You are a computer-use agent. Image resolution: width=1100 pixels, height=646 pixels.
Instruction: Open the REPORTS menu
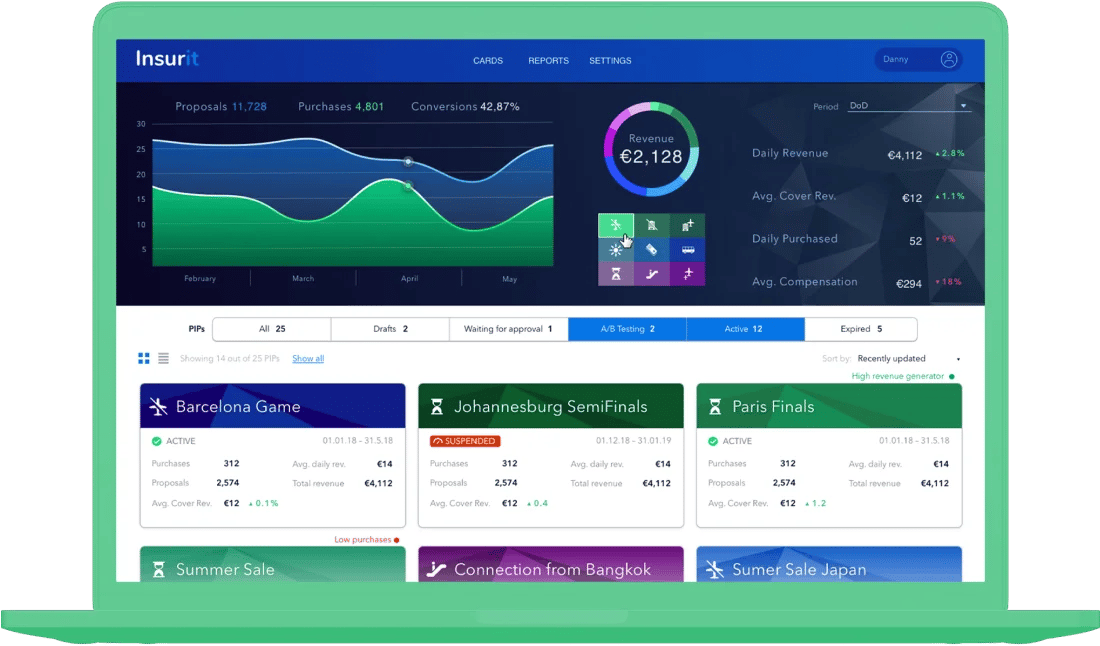pyautogui.click(x=549, y=61)
